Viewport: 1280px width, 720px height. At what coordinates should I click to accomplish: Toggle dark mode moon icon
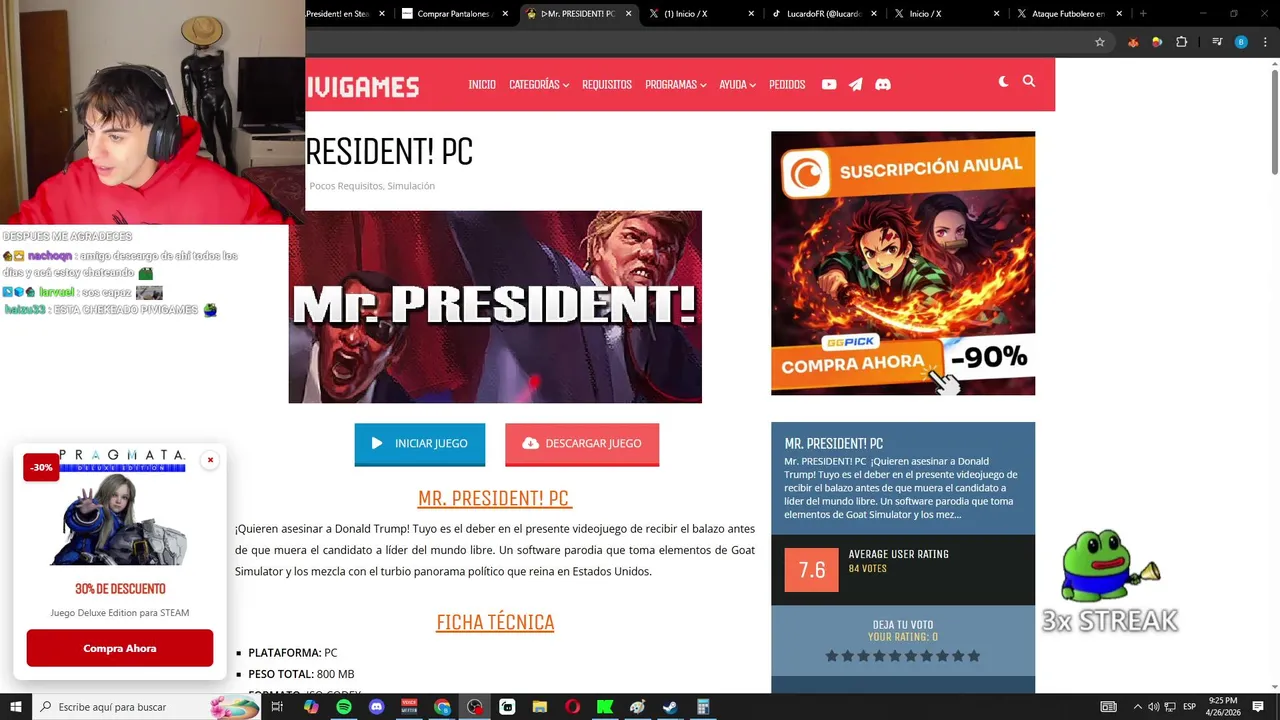coord(1003,82)
